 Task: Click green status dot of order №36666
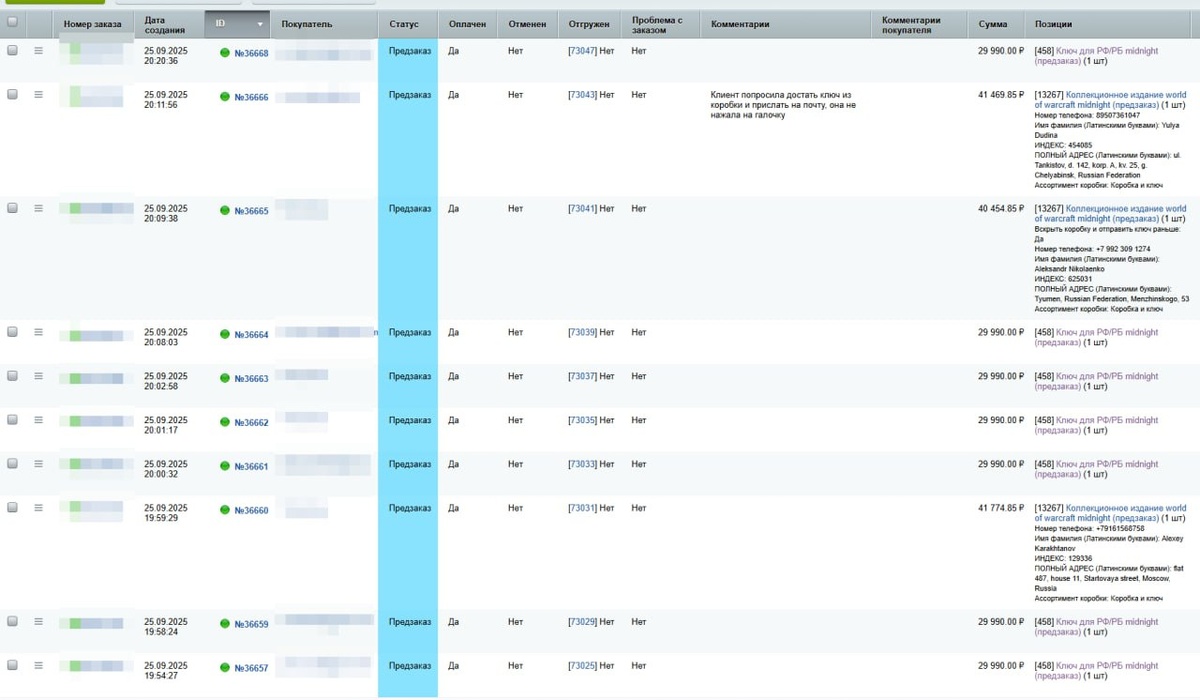[225, 97]
